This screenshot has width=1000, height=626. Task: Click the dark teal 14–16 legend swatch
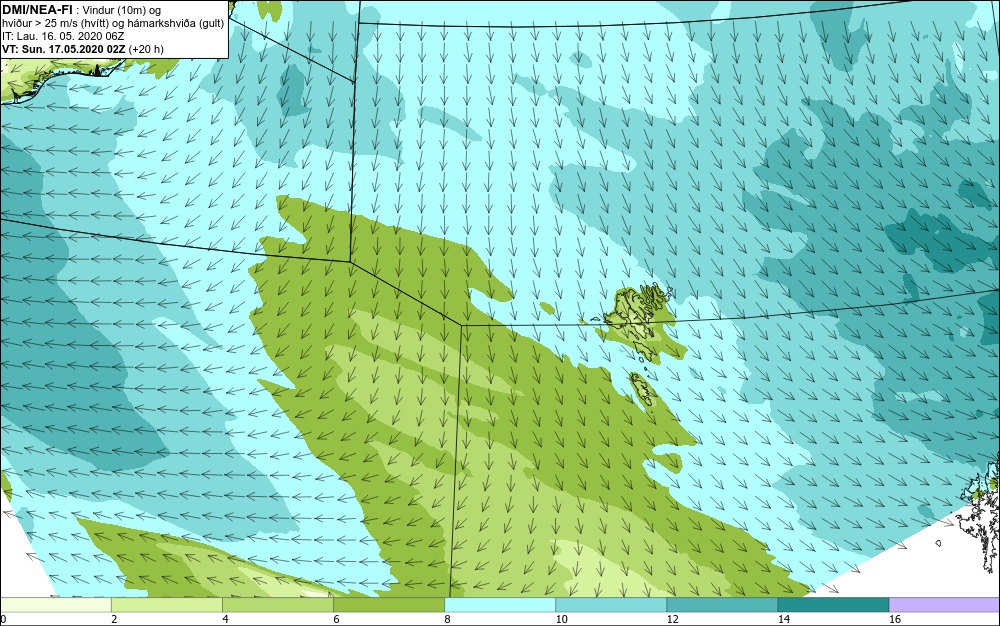[833, 605]
